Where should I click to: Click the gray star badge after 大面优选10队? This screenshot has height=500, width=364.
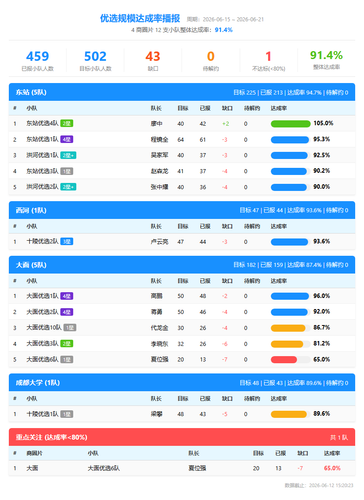coord(70,328)
